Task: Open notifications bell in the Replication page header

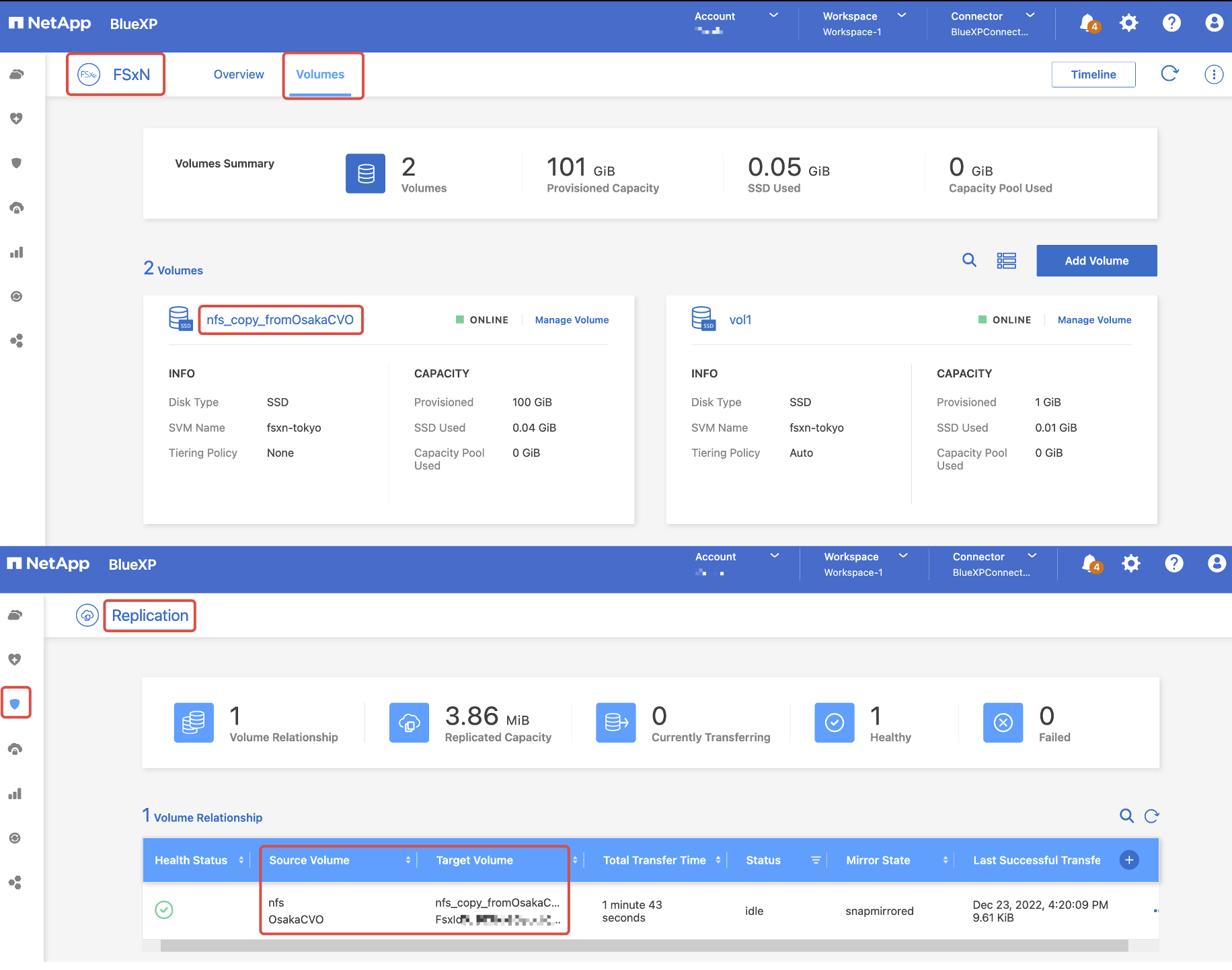Action: point(1091,564)
